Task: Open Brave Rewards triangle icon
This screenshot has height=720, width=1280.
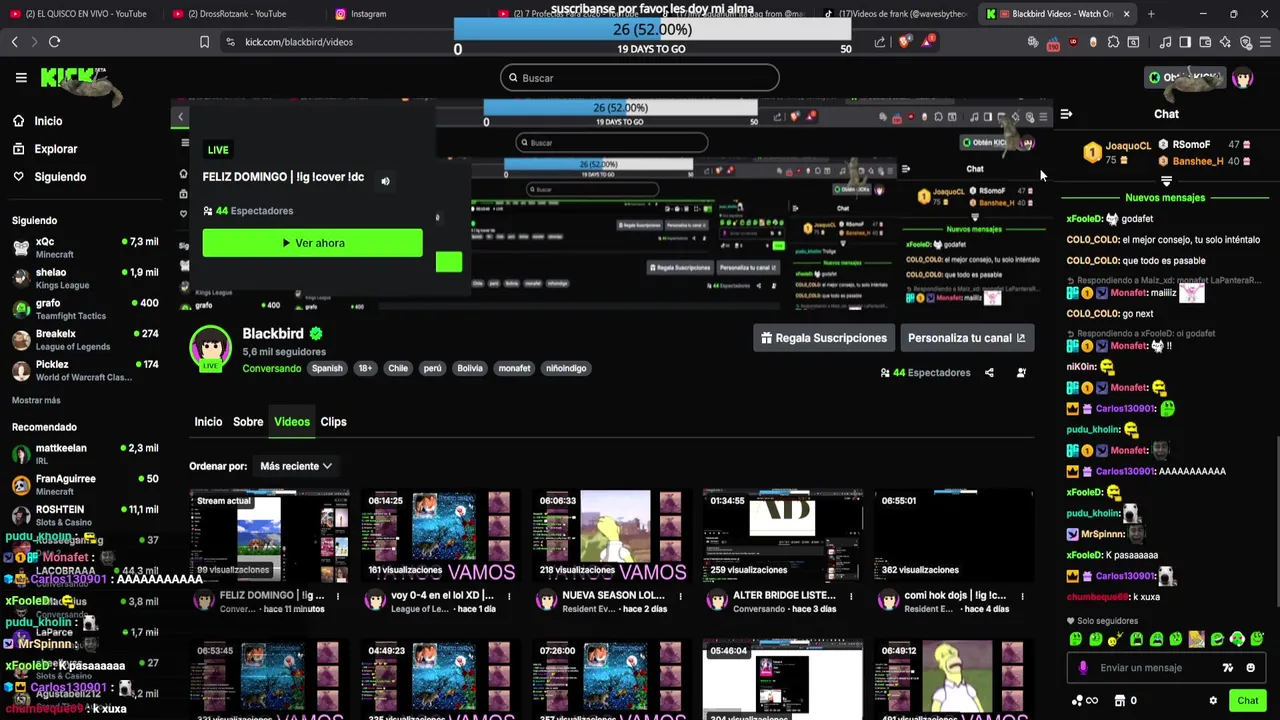Action: 929,42
